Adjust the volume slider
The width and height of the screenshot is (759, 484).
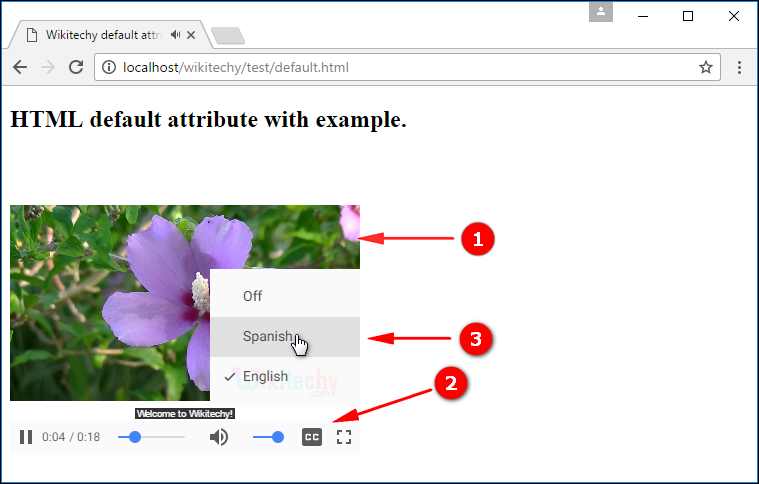pyautogui.click(x=267, y=437)
